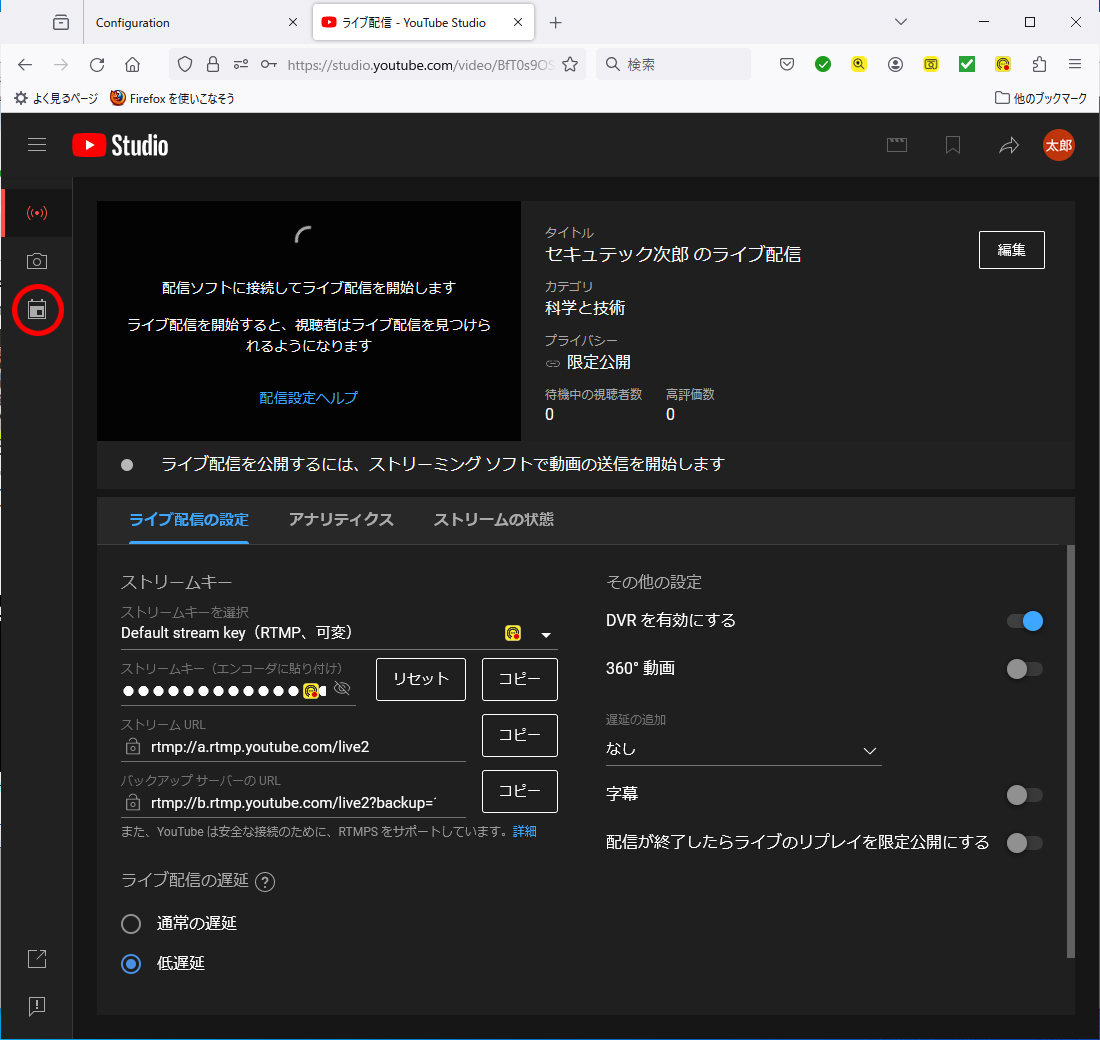Image resolution: width=1100 pixels, height=1040 pixels.
Task: Click the リセット stream key button
Action: click(x=421, y=679)
